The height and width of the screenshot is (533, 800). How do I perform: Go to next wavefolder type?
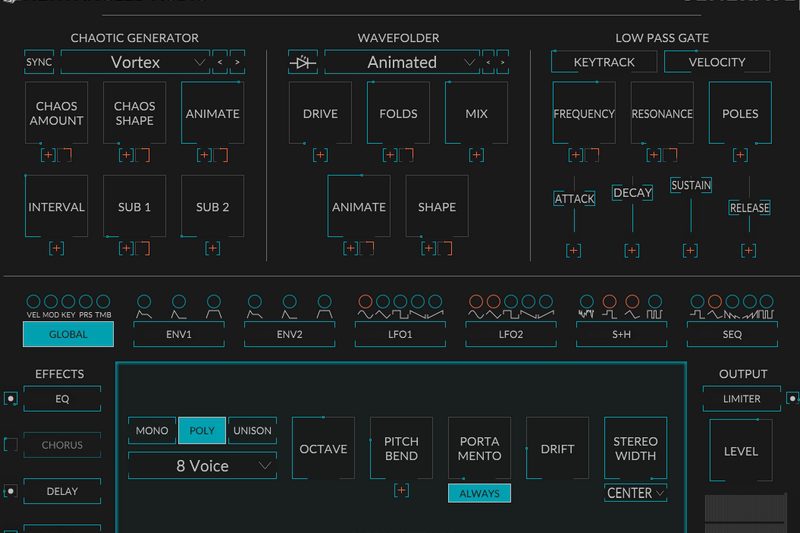pos(503,62)
